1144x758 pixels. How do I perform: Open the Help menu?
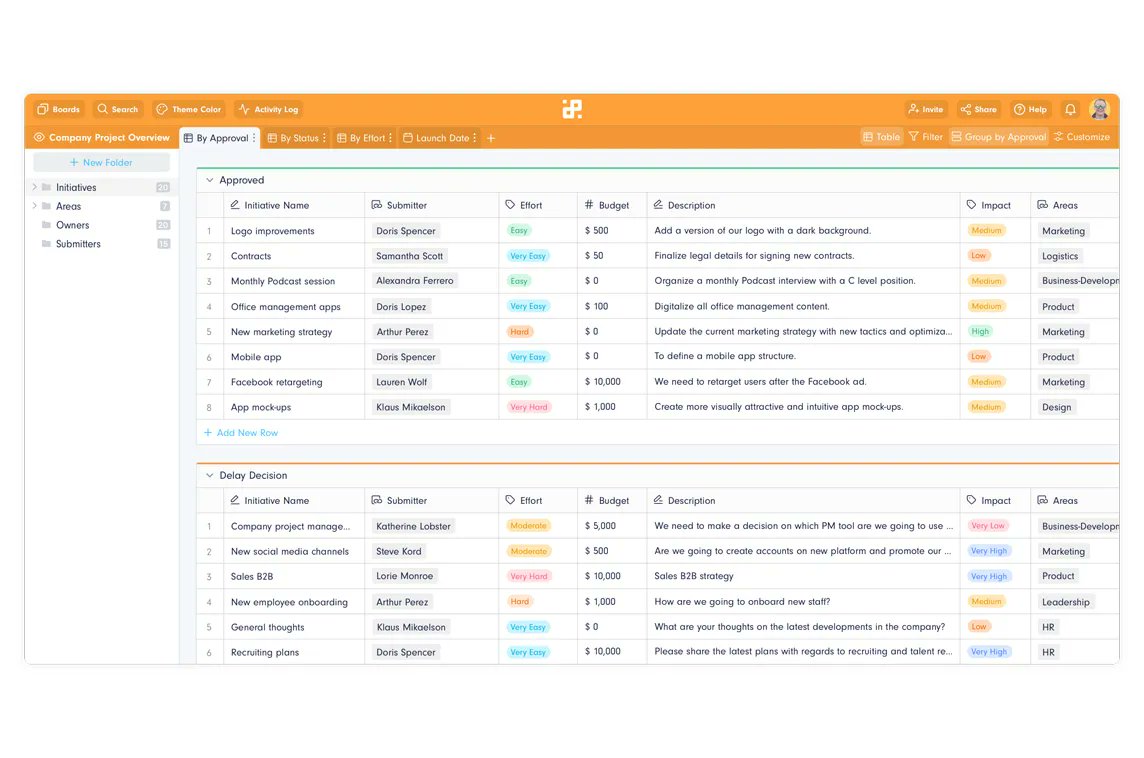point(1030,109)
